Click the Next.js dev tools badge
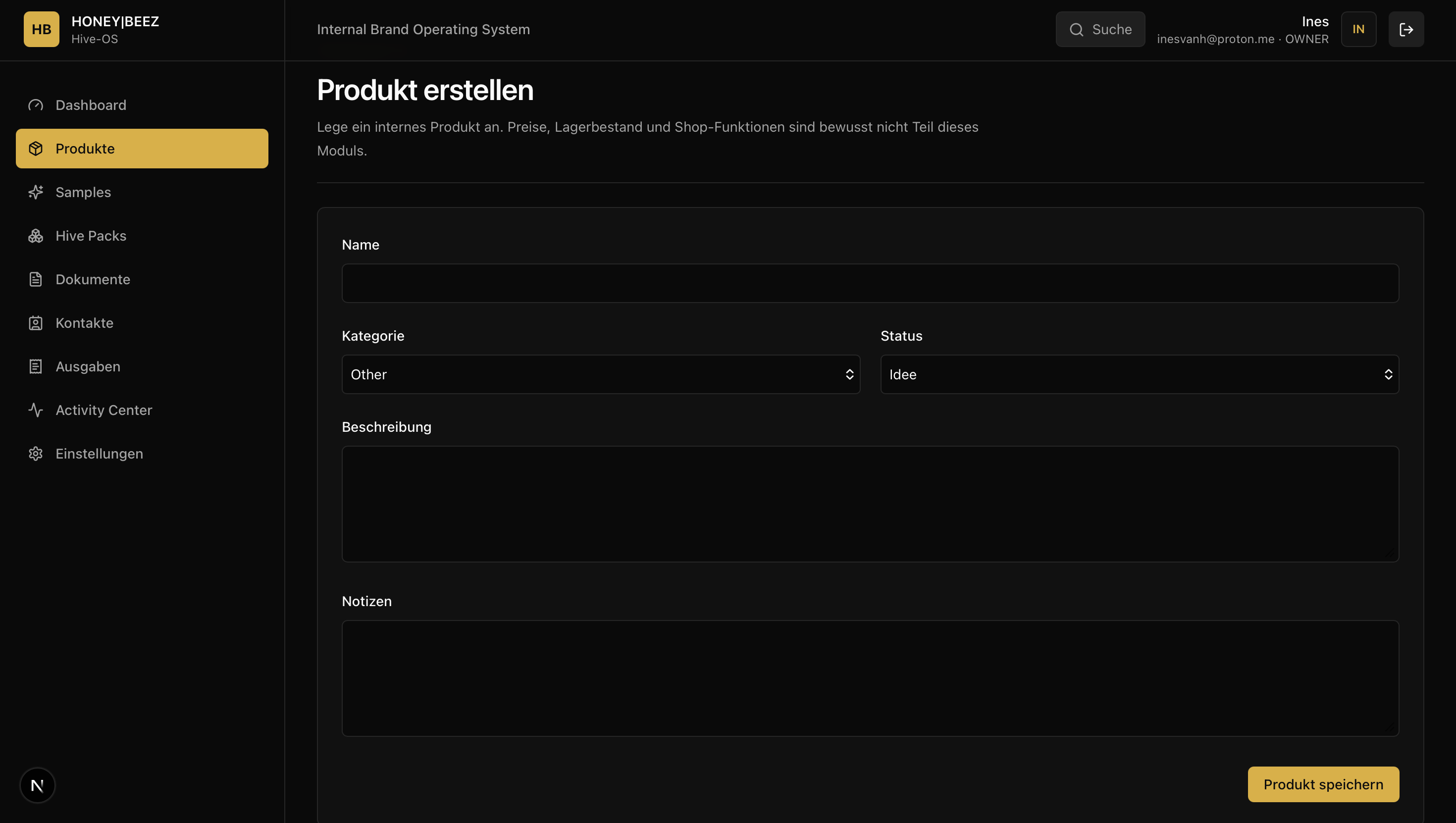Image resolution: width=1456 pixels, height=823 pixels. [37, 785]
